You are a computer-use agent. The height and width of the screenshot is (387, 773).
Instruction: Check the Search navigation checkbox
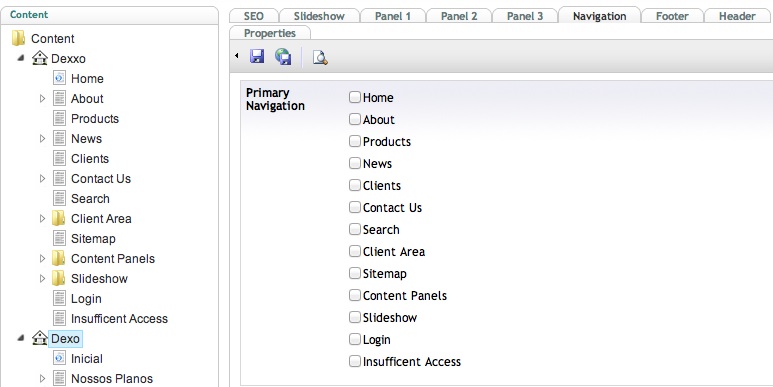(355, 229)
